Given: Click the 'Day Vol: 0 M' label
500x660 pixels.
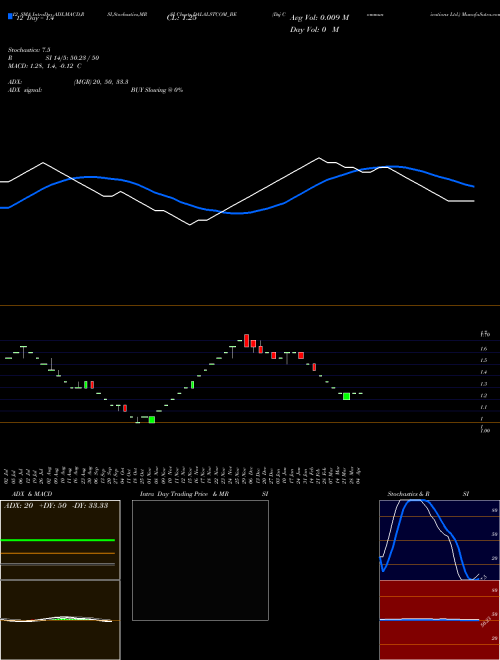Looking at the screenshot, I should tap(314, 30).
